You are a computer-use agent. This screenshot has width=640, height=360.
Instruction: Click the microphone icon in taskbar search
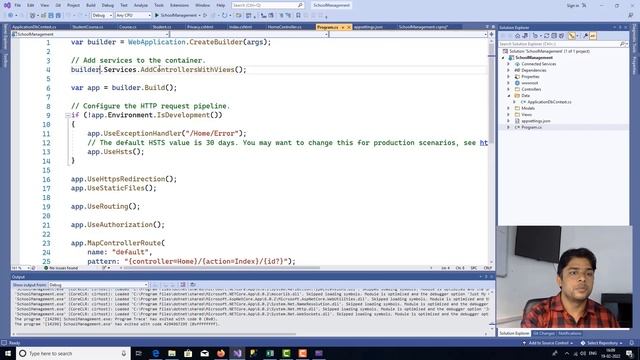(x=124, y=353)
